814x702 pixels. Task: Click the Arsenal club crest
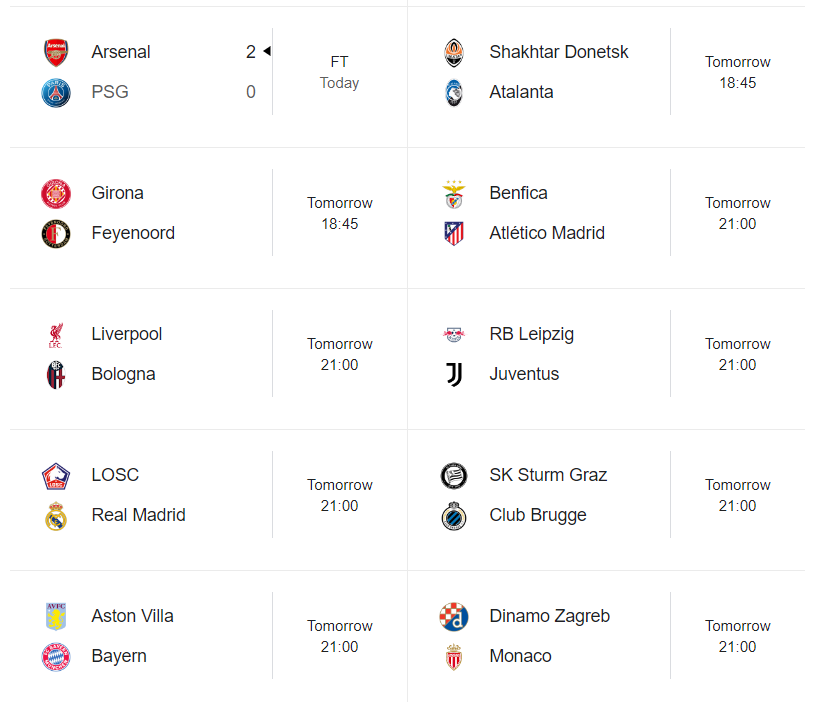[x=56, y=52]
